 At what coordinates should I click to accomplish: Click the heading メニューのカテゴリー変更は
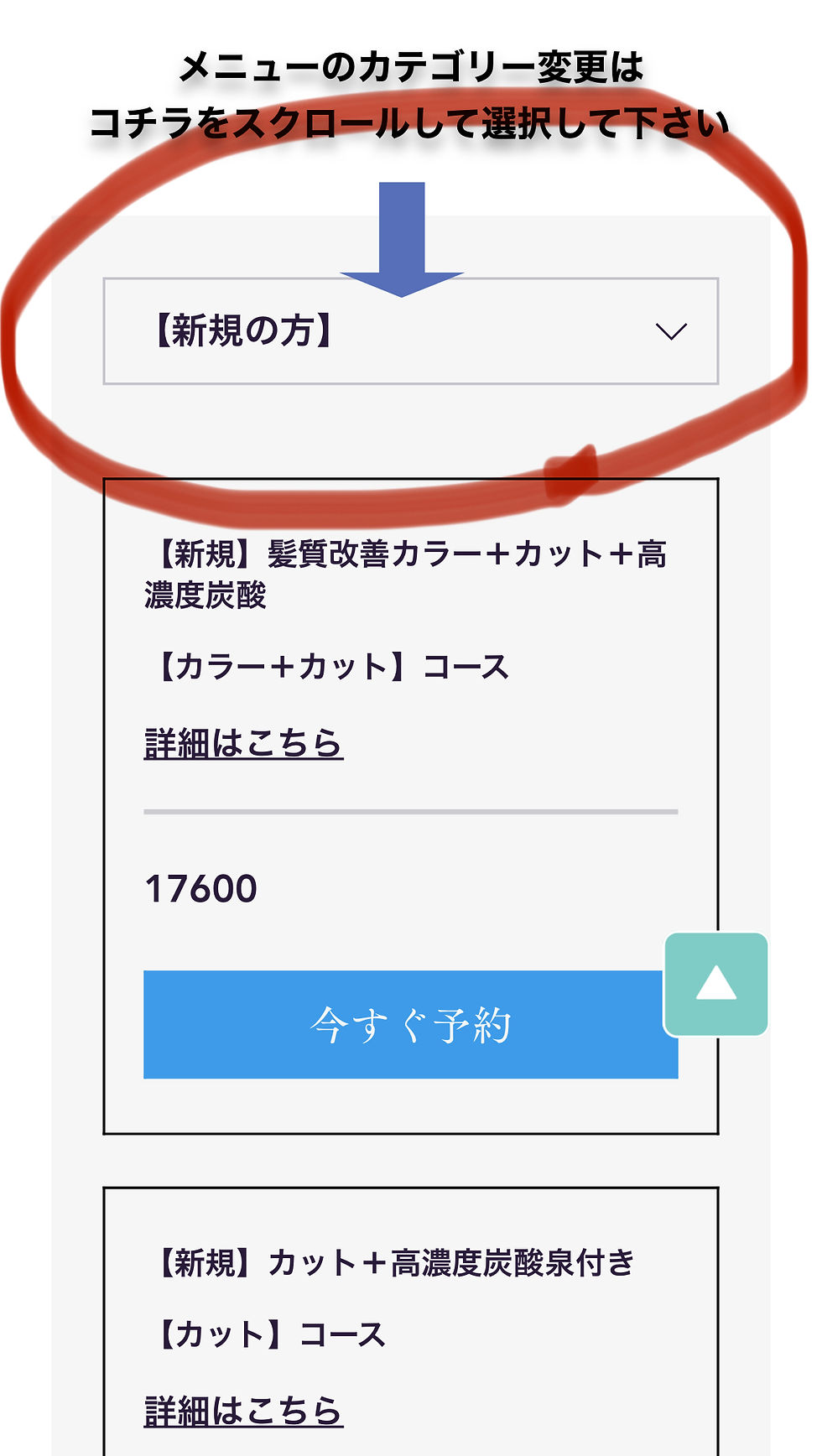pos(411,67)
